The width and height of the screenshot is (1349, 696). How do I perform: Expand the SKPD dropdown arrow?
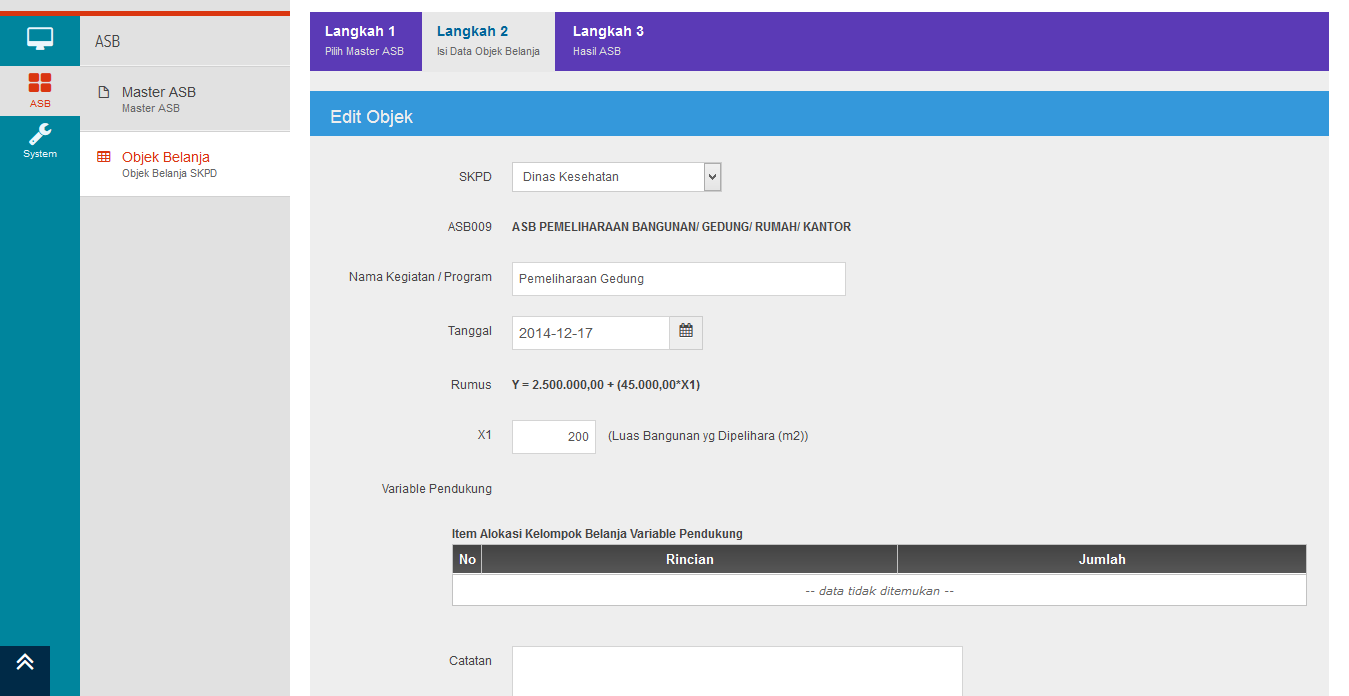(x=712, y=177)
